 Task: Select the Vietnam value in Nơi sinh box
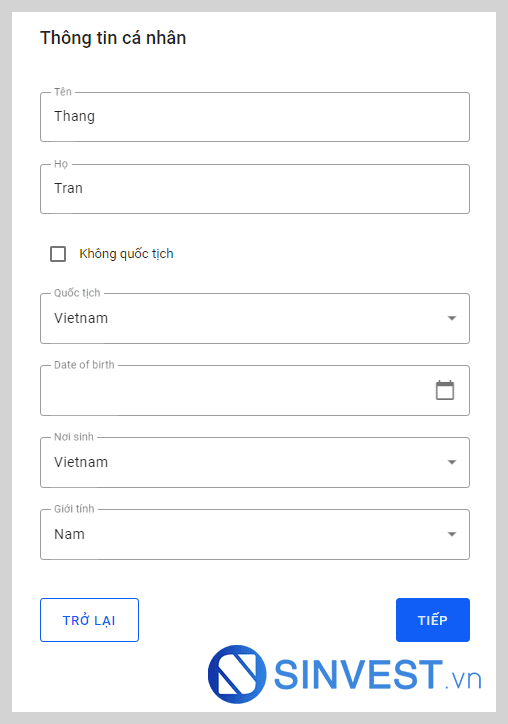(81, 462)
